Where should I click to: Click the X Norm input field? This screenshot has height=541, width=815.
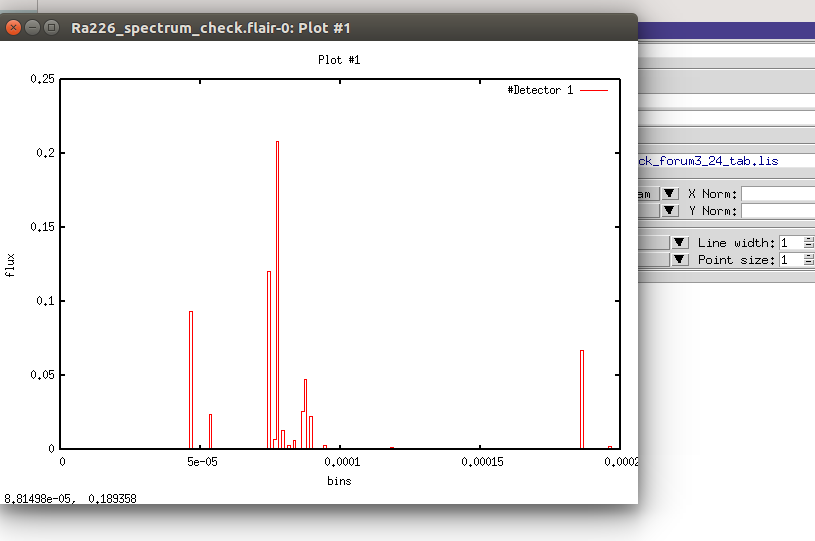778,194
